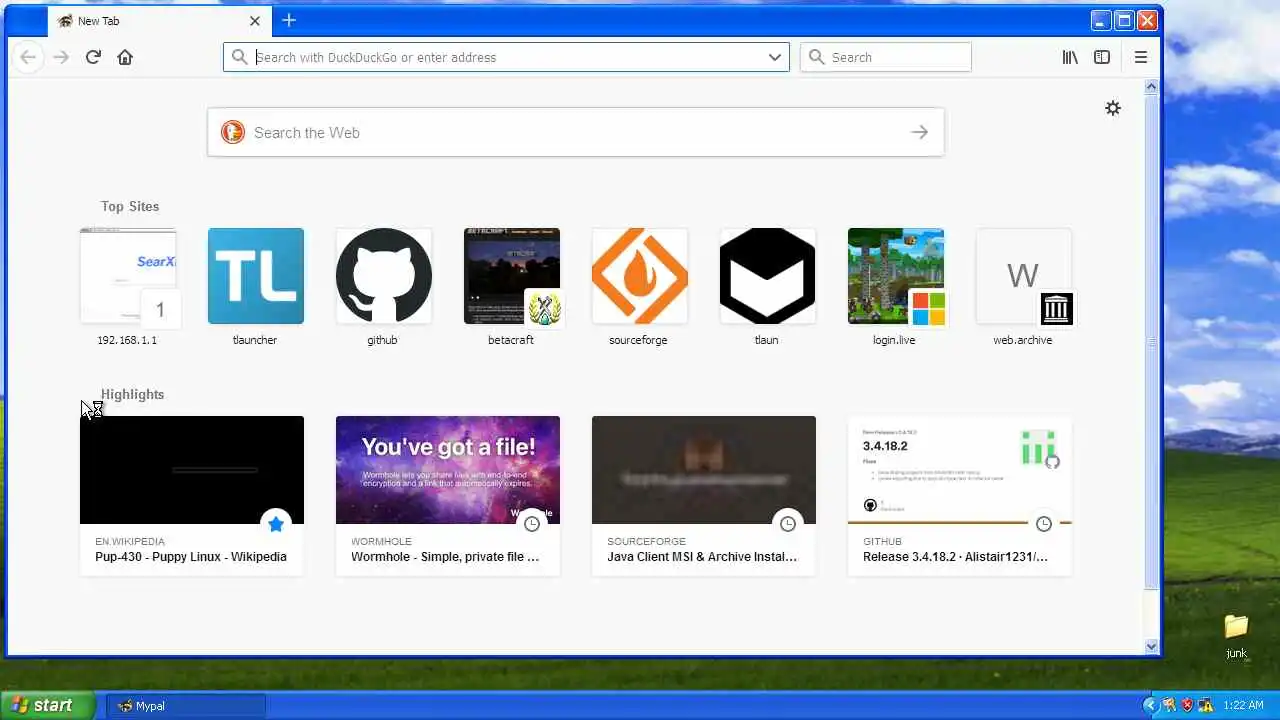The width and height of the screenshot is (1280, 720).
Task: Click the Top Sites section heading
Action: coord(130,206)
